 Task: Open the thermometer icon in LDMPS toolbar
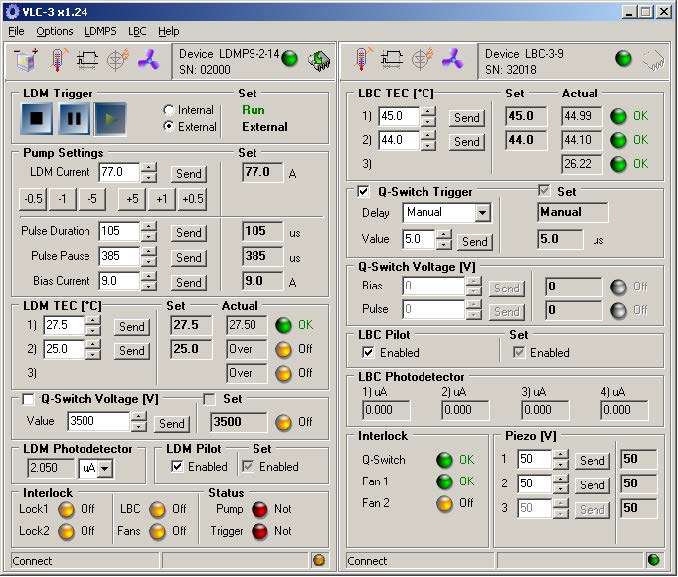click(59, 60)
